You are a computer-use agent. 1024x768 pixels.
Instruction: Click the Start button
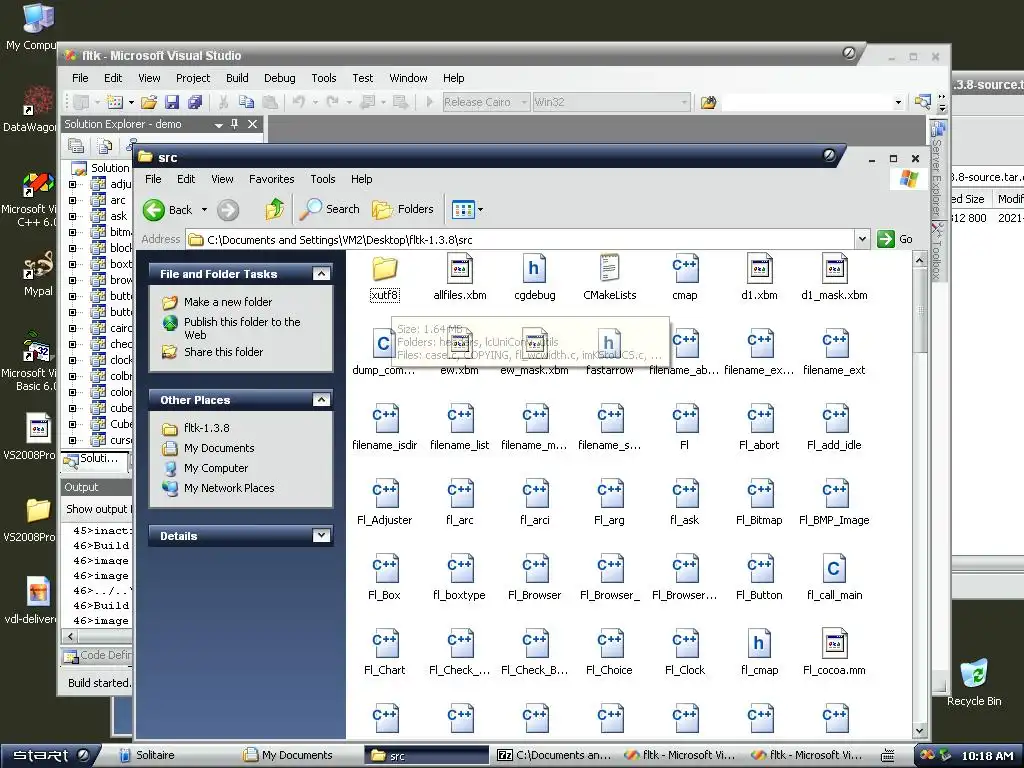pyautogui.click(x=51, y=755)
